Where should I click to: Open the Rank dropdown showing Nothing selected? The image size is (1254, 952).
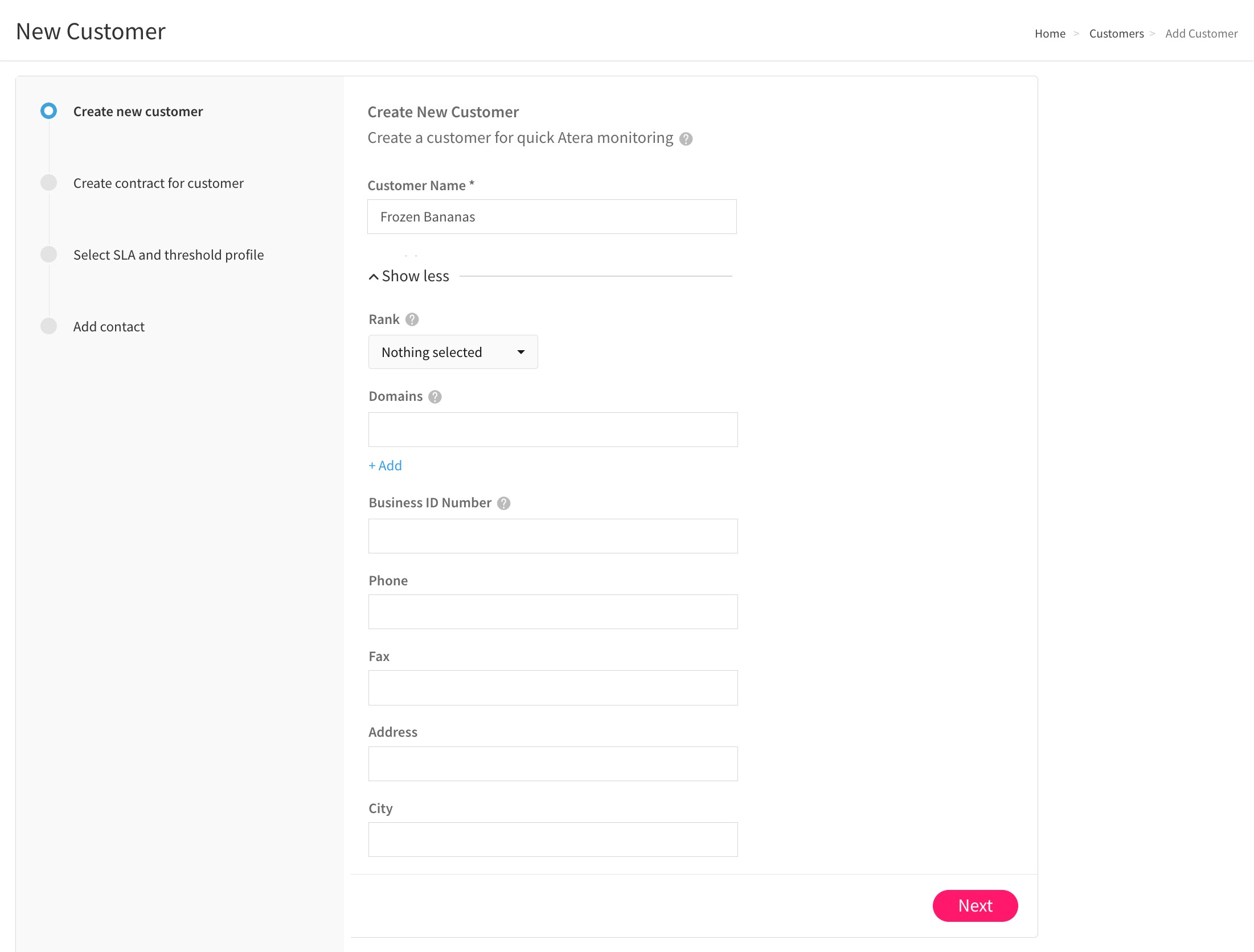[x=453, y=352]
